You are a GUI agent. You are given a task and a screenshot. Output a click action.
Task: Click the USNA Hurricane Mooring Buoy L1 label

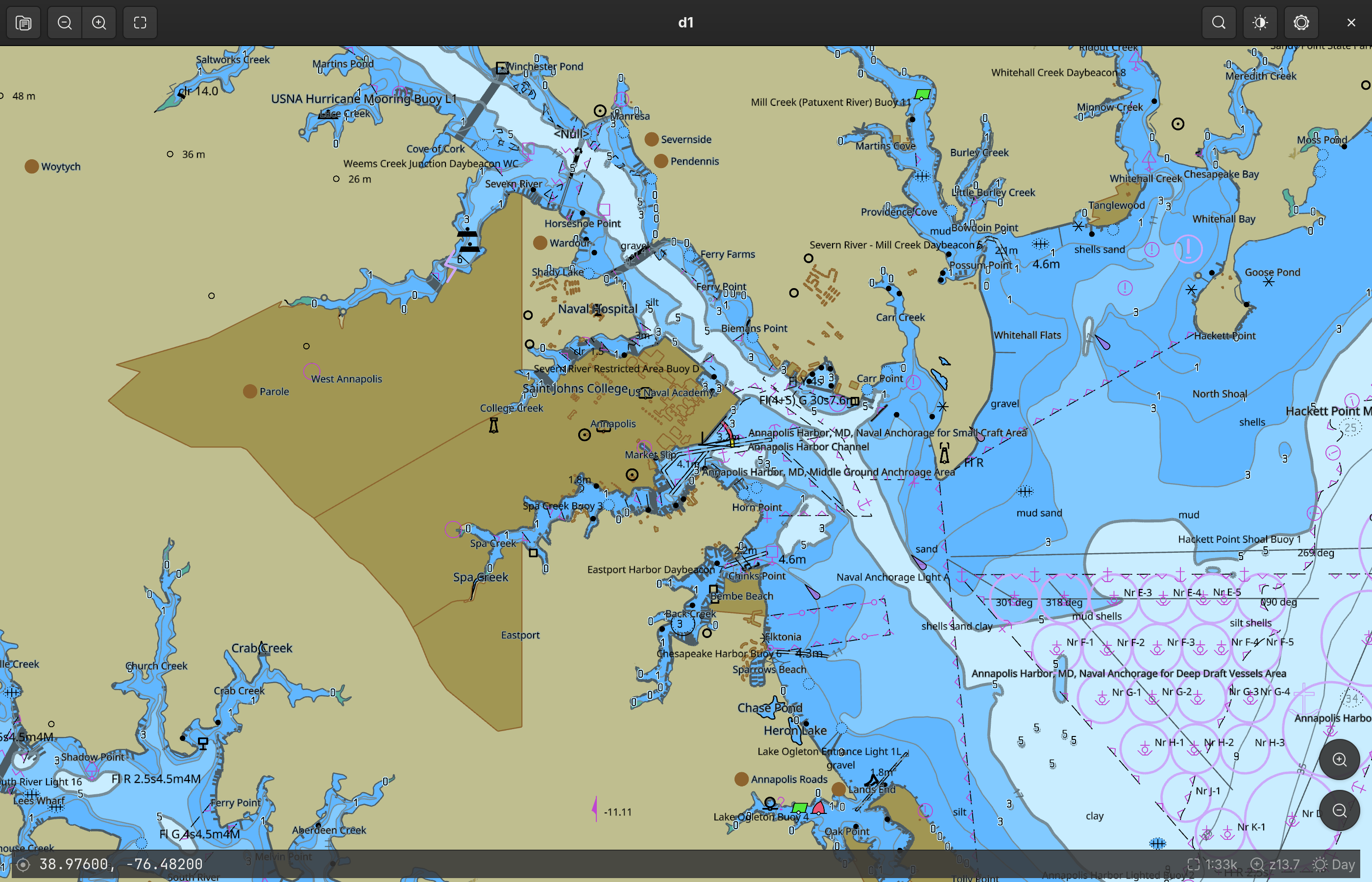[x=364, y=98]
